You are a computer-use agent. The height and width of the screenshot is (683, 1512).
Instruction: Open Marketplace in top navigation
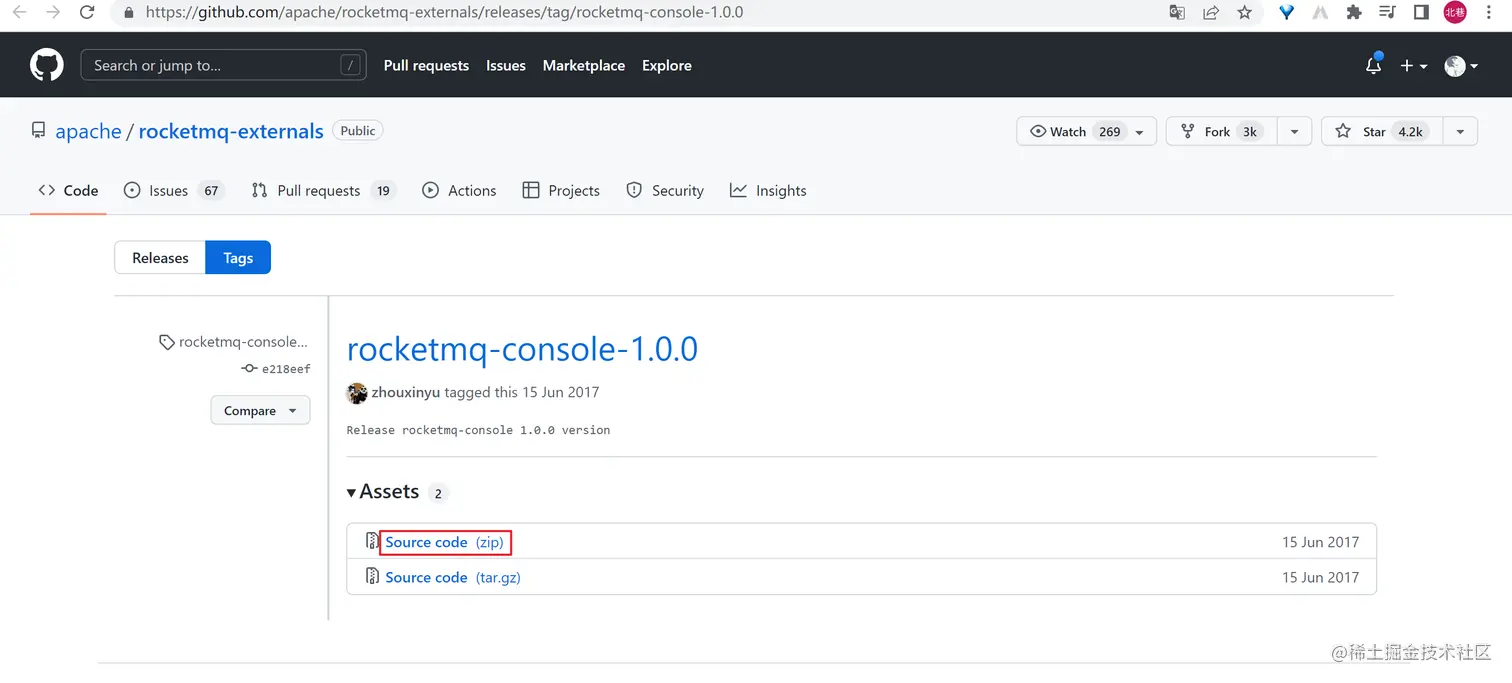pyautogui.click(x=584, y=65)
